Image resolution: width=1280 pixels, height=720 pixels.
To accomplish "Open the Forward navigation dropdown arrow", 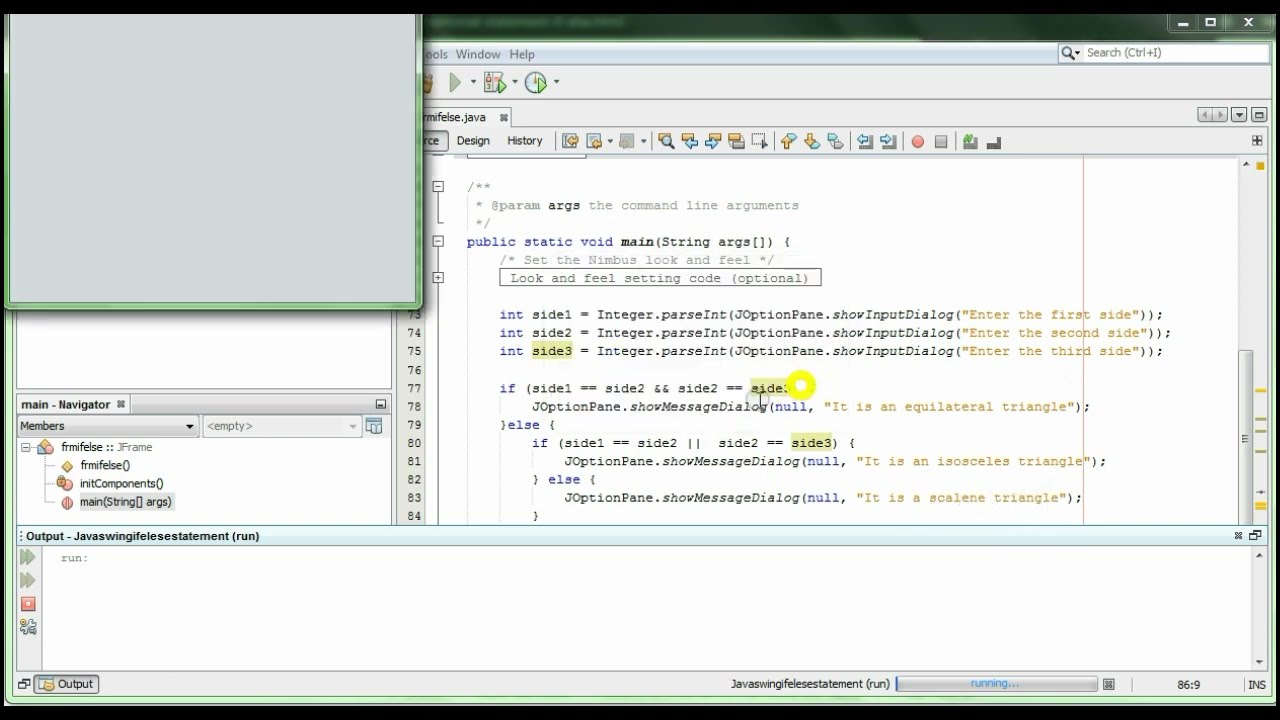I will 643,142.
